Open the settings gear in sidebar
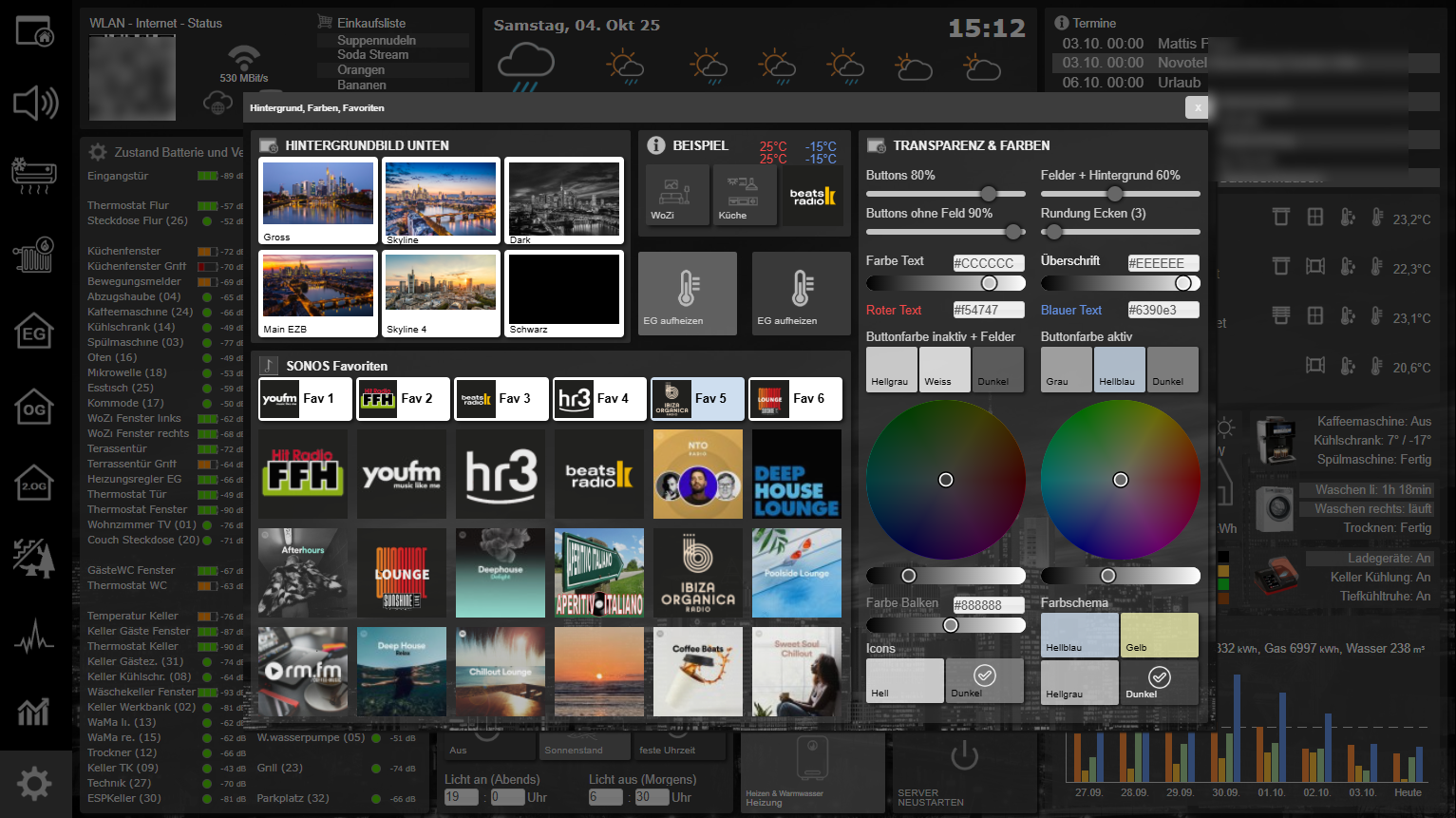The width and height of the screenshot is (1456, 818). pos(34,784)
